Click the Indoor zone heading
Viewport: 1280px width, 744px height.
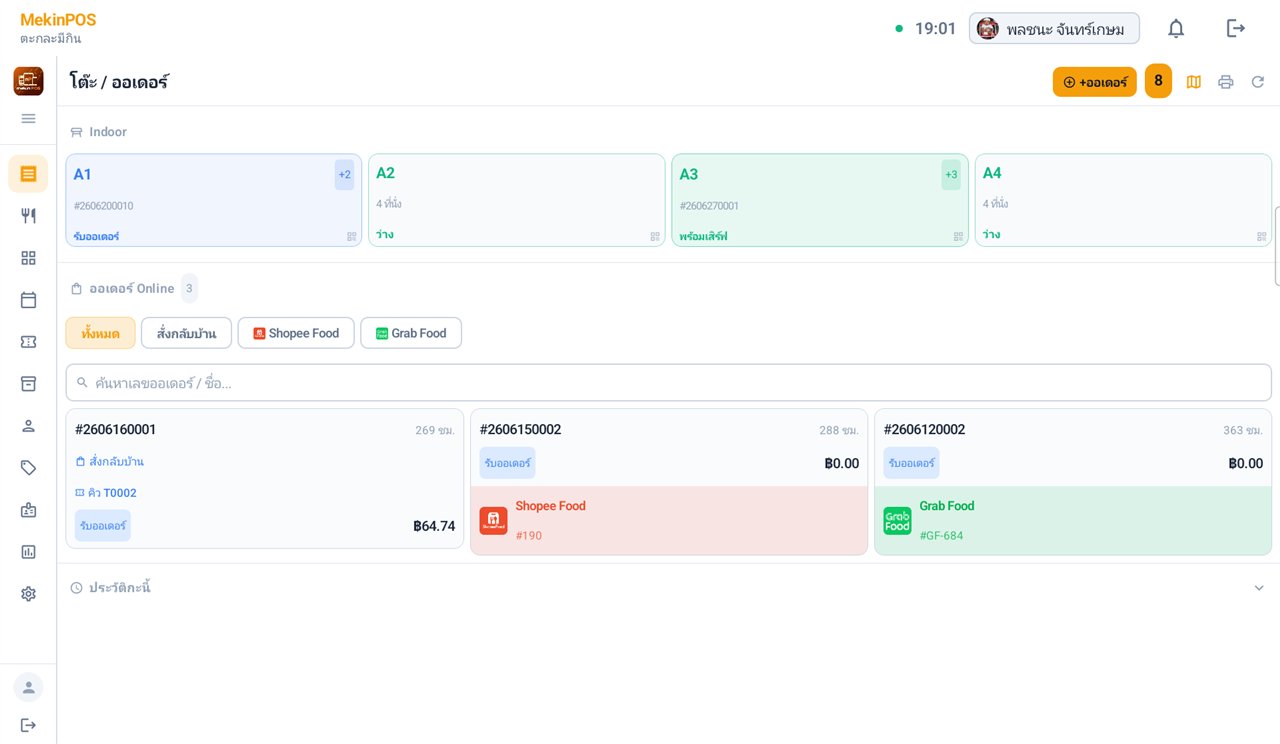point(108,132)
